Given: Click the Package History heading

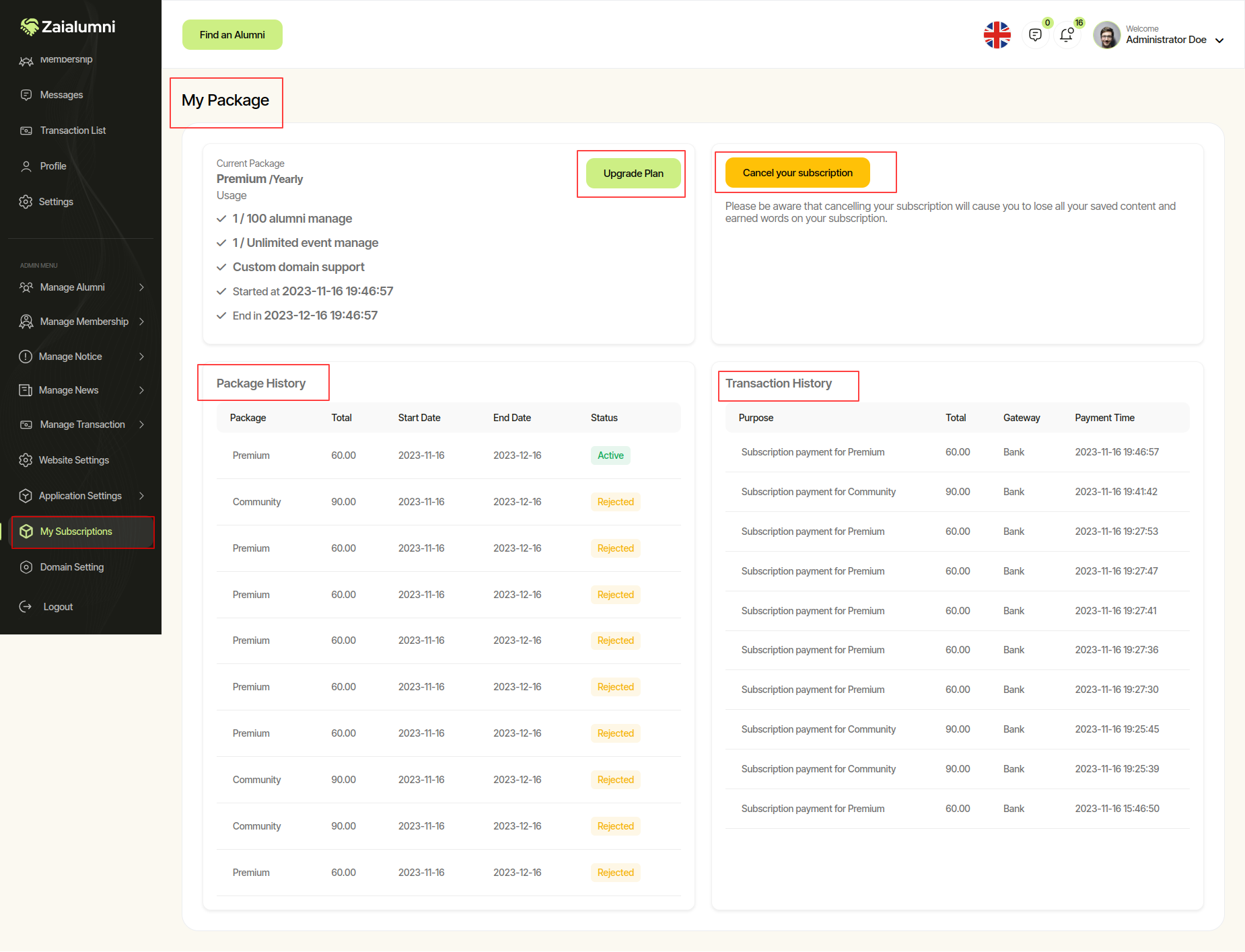Looking at the screenshot, I should 261,383.
